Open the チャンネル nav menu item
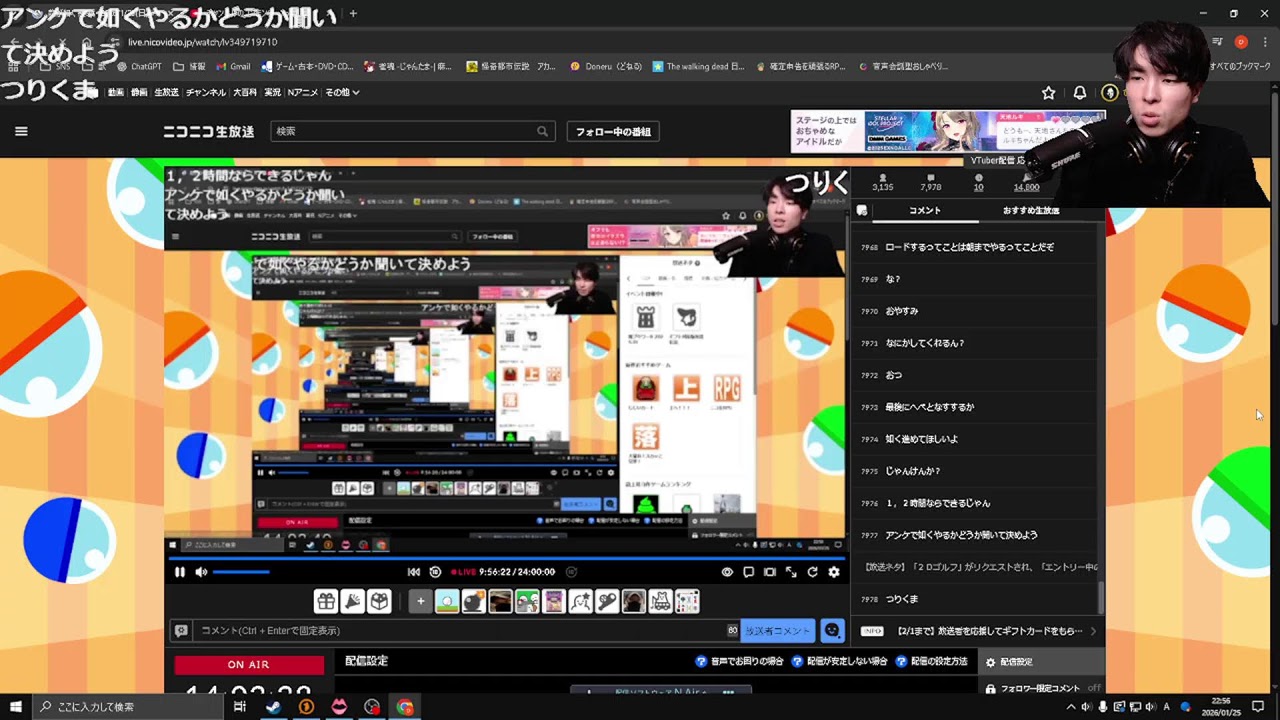Screen dimensions: 1280x720 [x=206, y=92]
